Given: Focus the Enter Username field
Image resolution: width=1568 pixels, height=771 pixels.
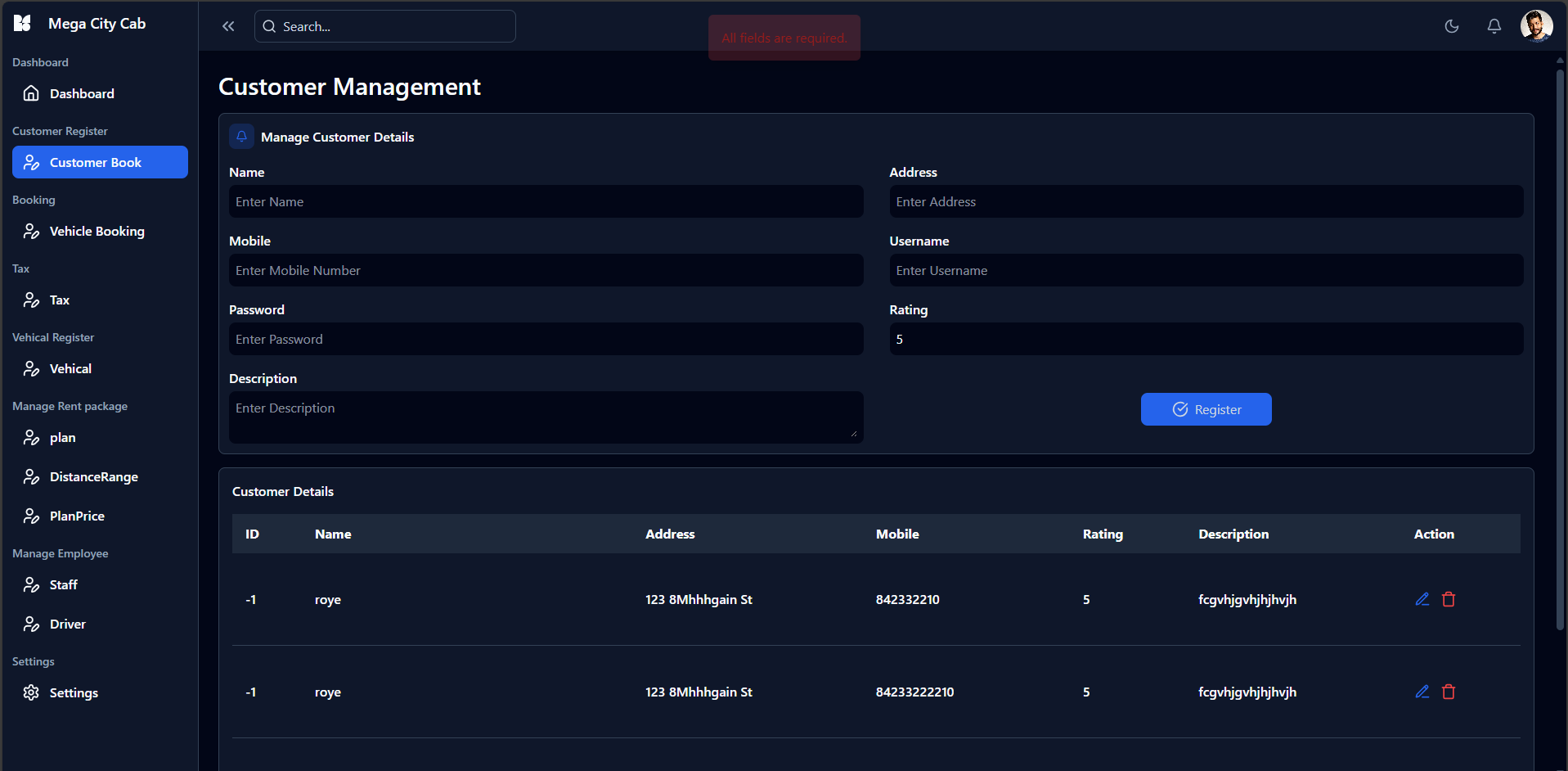Looking at the screenshot, I should click(x=1206, y=270).
